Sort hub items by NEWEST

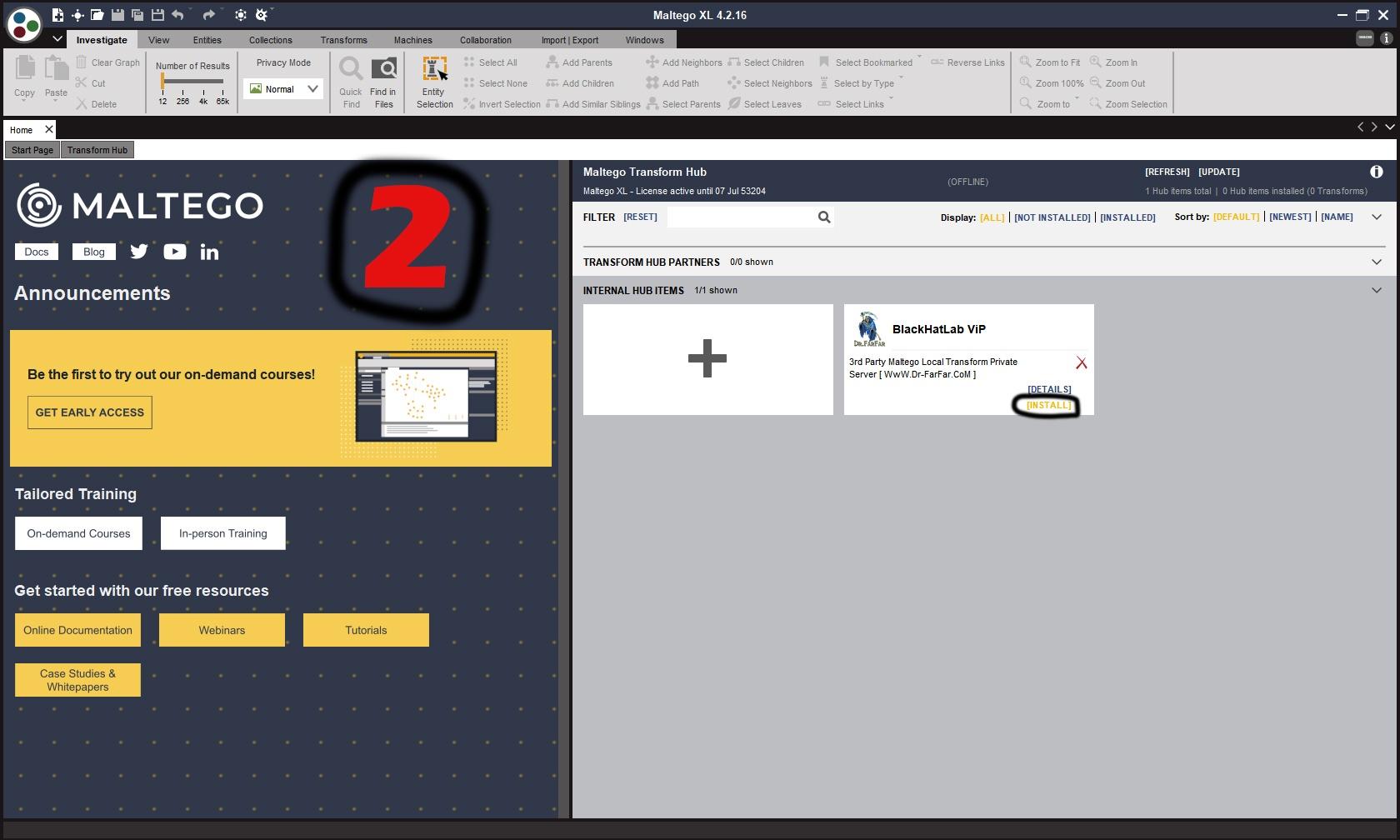pos(1290,217)
